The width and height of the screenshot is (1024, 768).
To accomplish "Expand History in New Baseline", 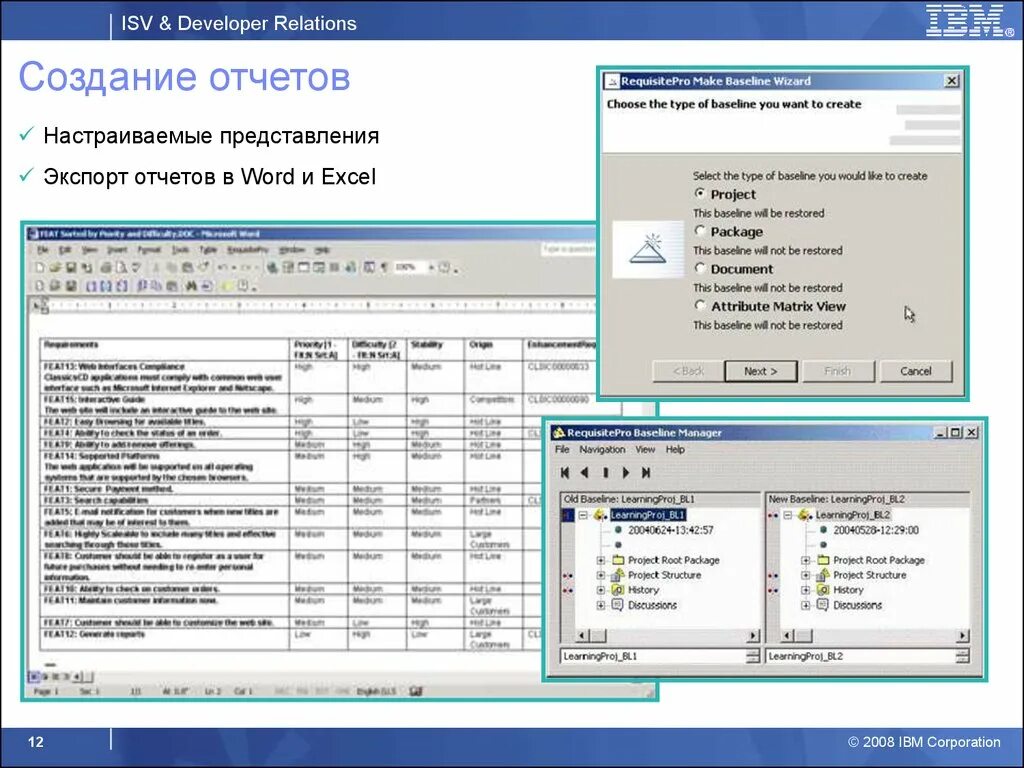I will pyautogui.click(x=806, y=590).
